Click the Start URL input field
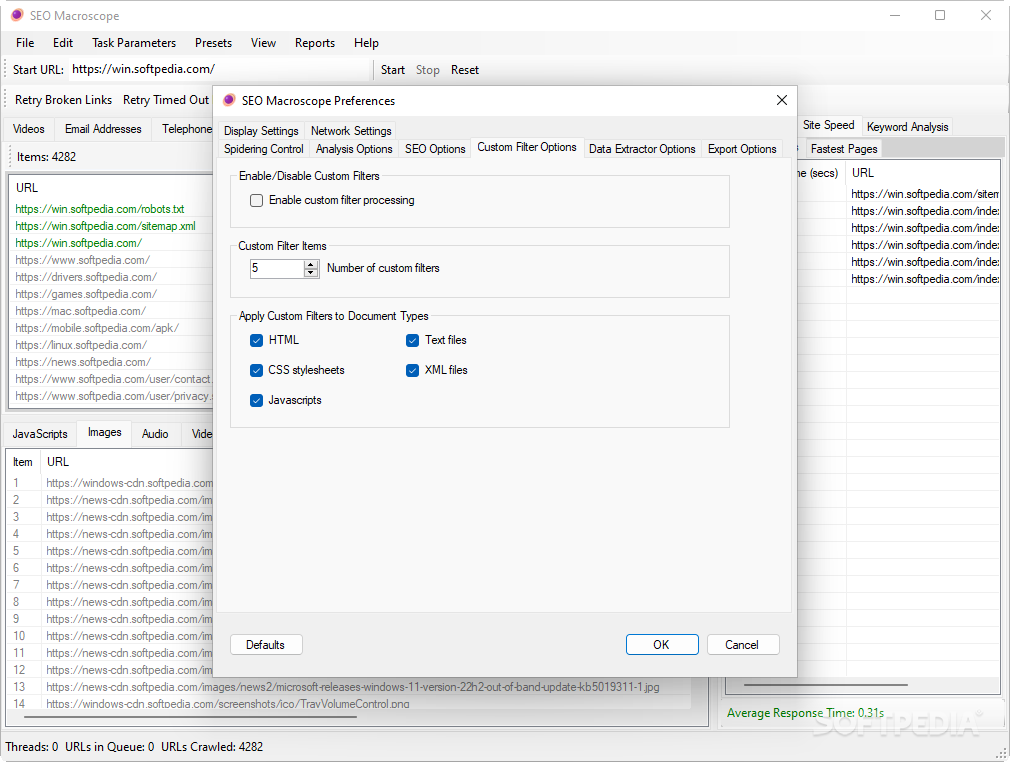This screenshot has width=1010, height=762. point(218,70)
